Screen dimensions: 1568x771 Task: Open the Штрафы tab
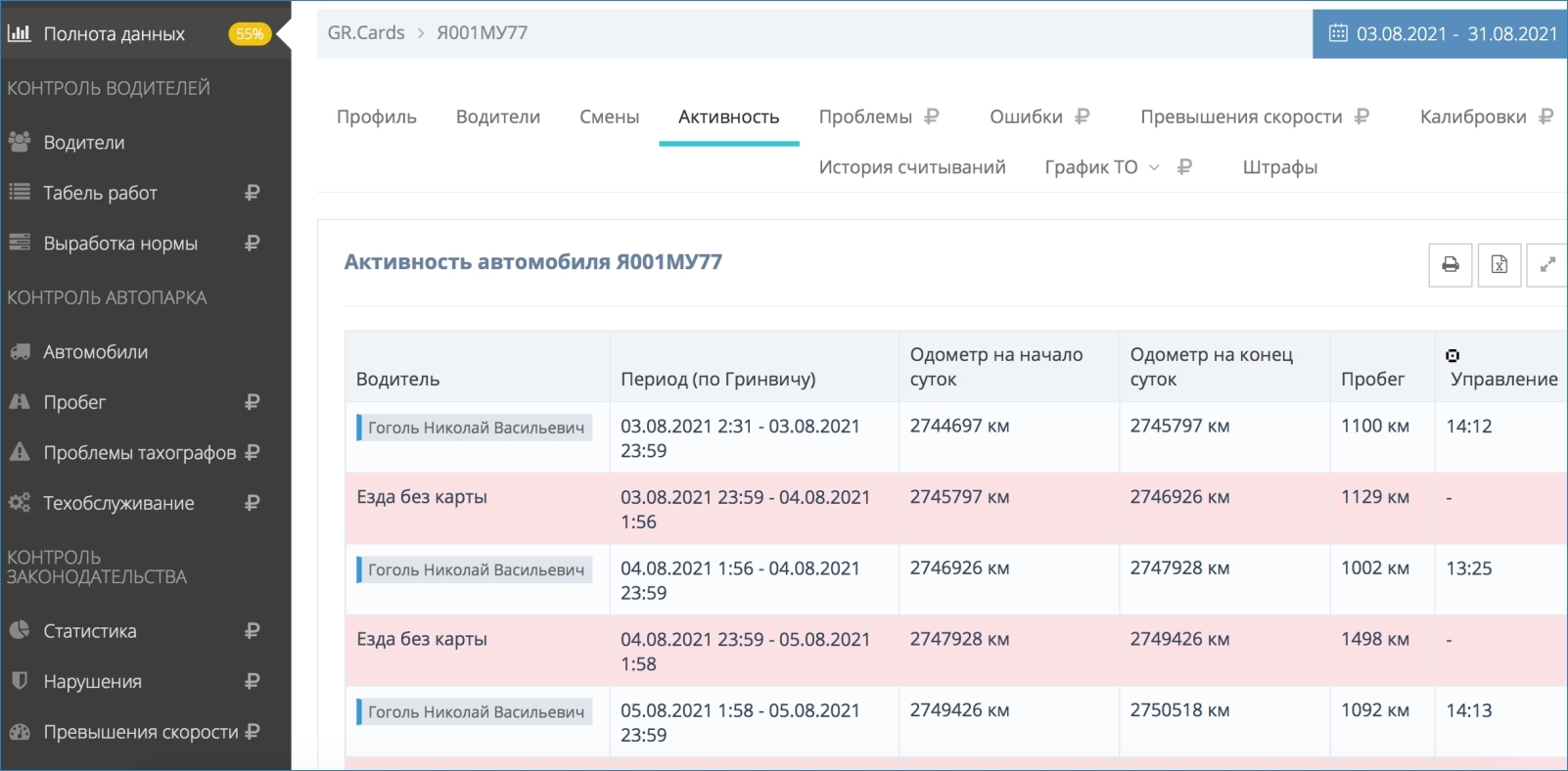1280,167
